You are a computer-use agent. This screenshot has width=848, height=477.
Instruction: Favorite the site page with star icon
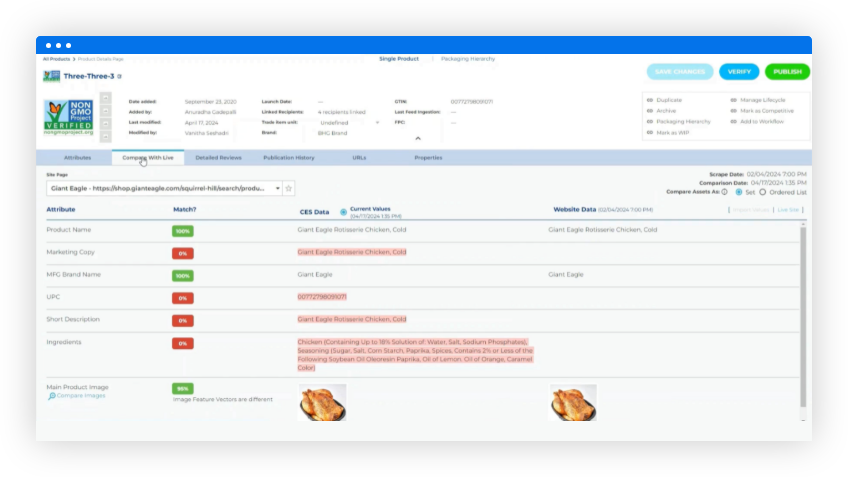click(289, 188)
